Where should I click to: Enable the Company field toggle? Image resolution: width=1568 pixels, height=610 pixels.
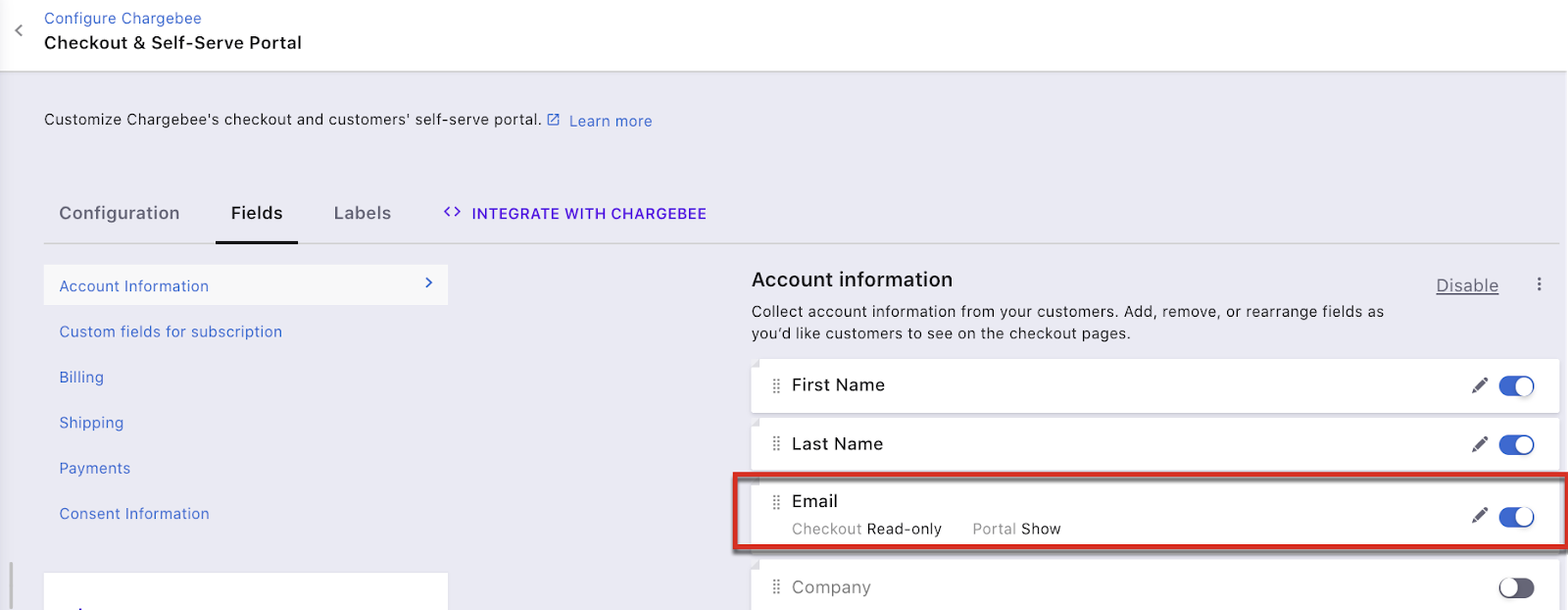(x=1516, y=587)
